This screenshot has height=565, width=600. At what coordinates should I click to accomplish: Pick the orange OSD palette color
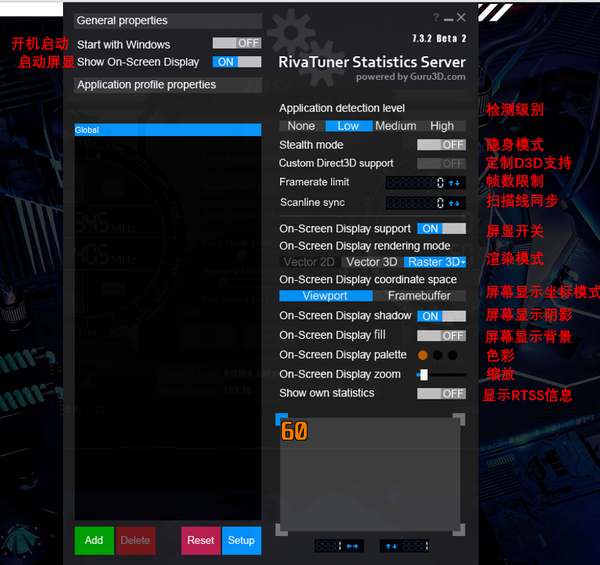[x=423, y=355]
